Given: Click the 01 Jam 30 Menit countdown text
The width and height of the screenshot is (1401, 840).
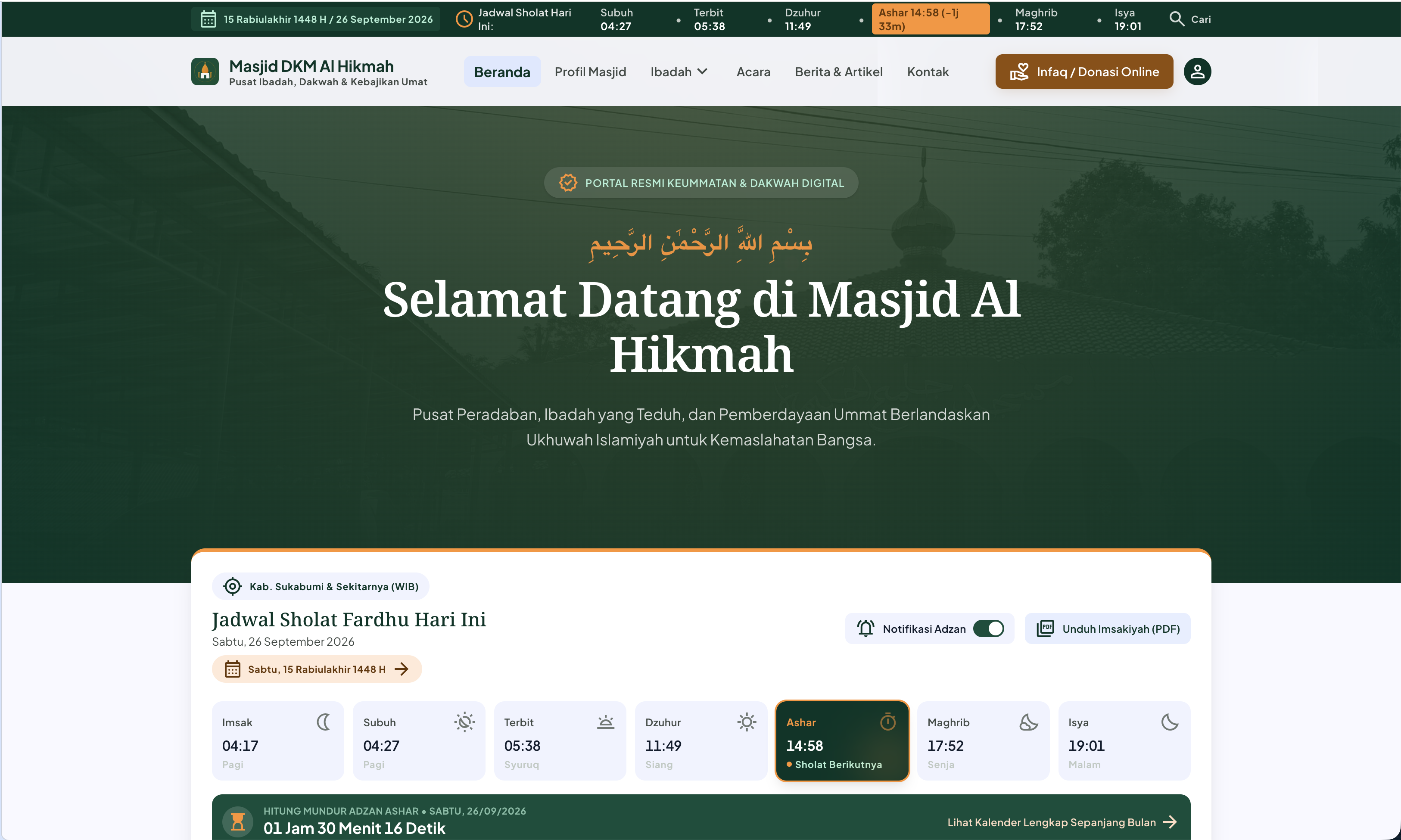Looking at the screenshot, I should coord(355,828).
